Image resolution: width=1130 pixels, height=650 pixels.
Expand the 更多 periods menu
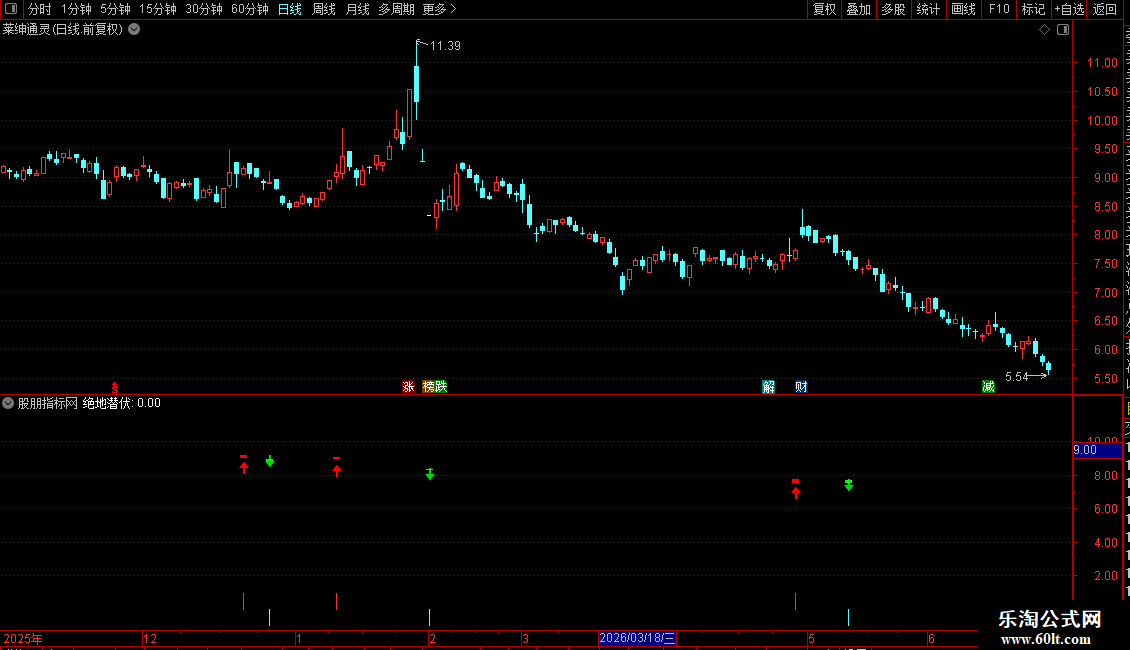point(439,9)
